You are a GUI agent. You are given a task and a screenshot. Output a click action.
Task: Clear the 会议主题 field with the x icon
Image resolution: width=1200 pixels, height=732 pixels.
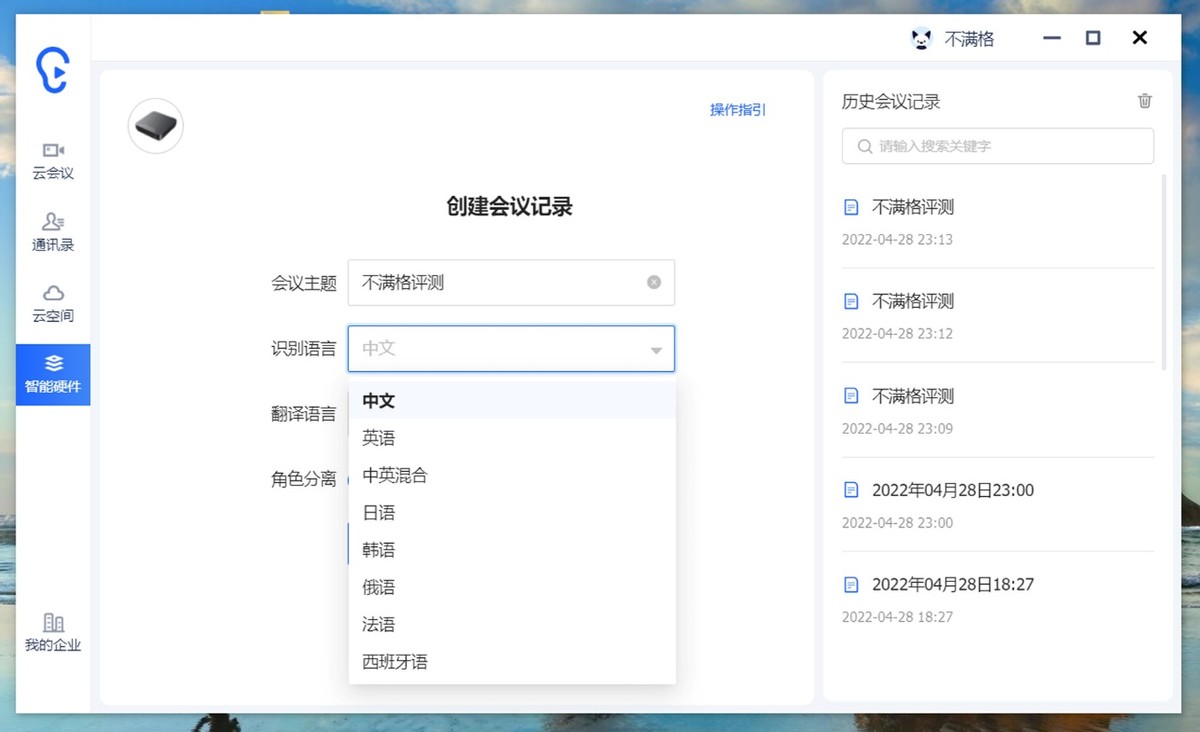[x=654, y=282]
